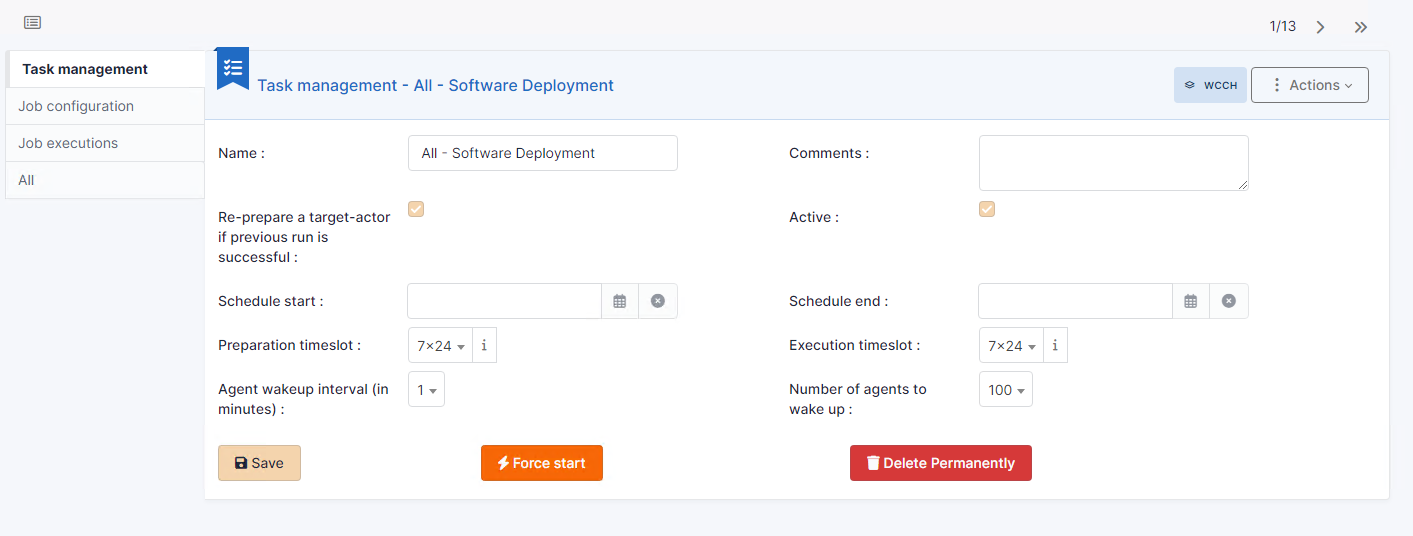Click the Force start button
This screenshot has width=1413, height=536.
click(542, 463)
